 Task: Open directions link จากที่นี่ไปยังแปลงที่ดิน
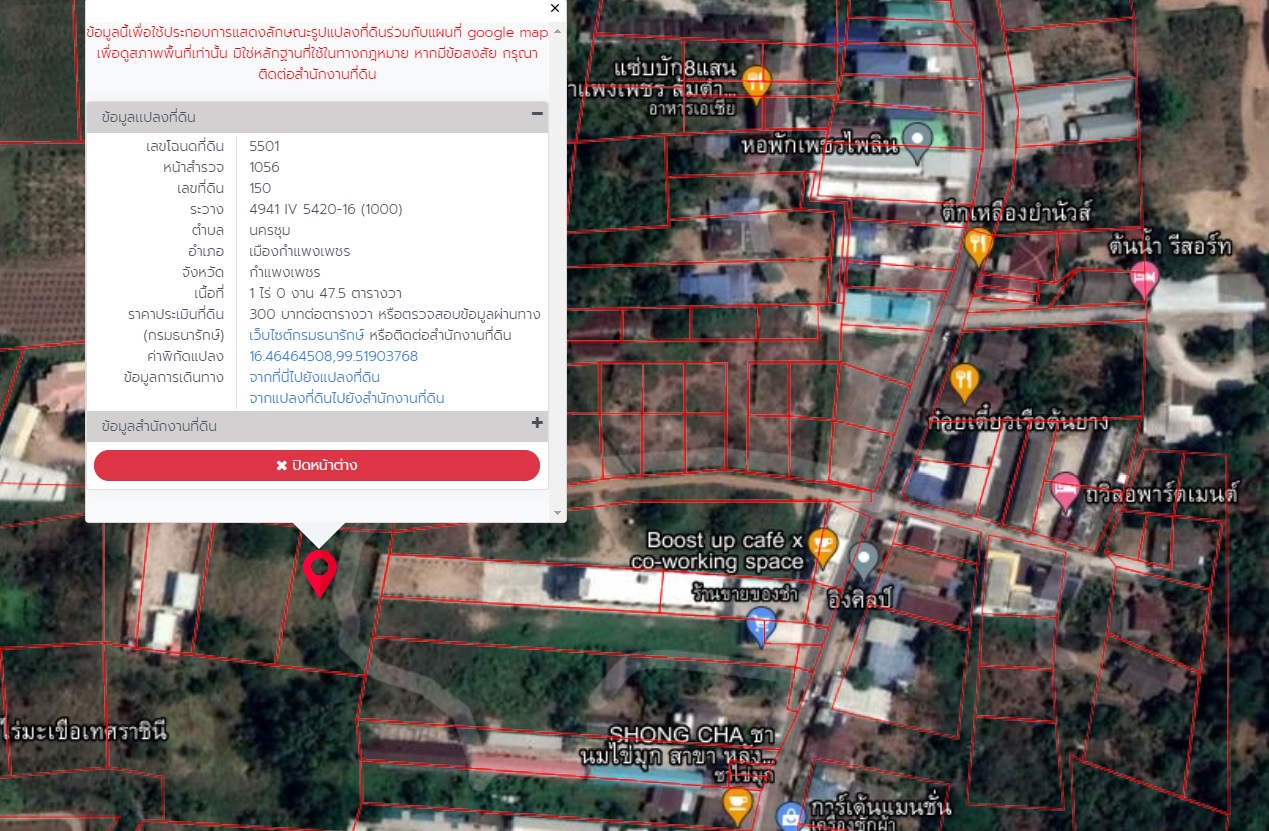coord(314,377)
